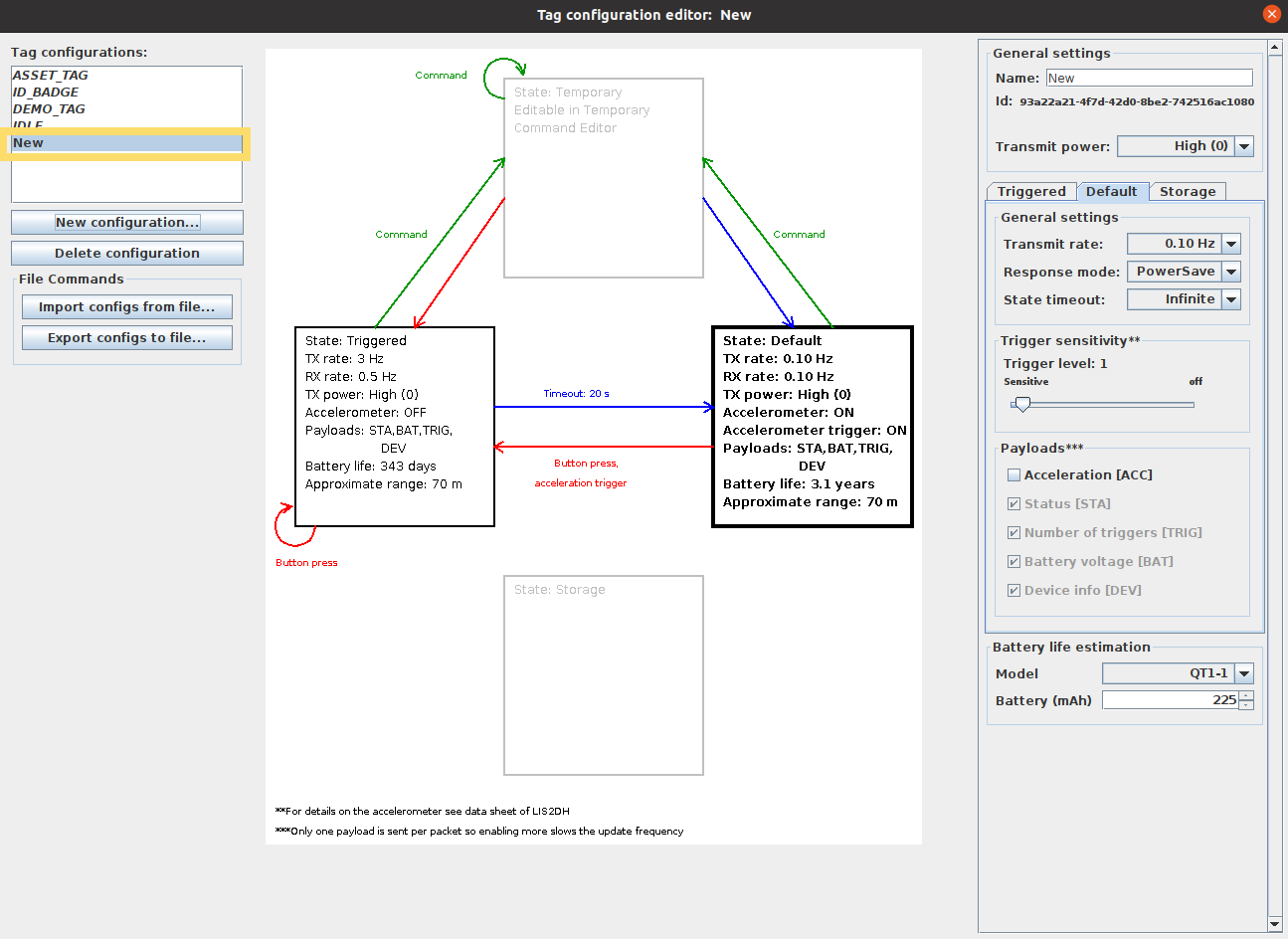Viewport: 1288px width, 939px height.
Task: Select DEMO_TAG in the tag configurations list
Action: (x=50, y=109)
